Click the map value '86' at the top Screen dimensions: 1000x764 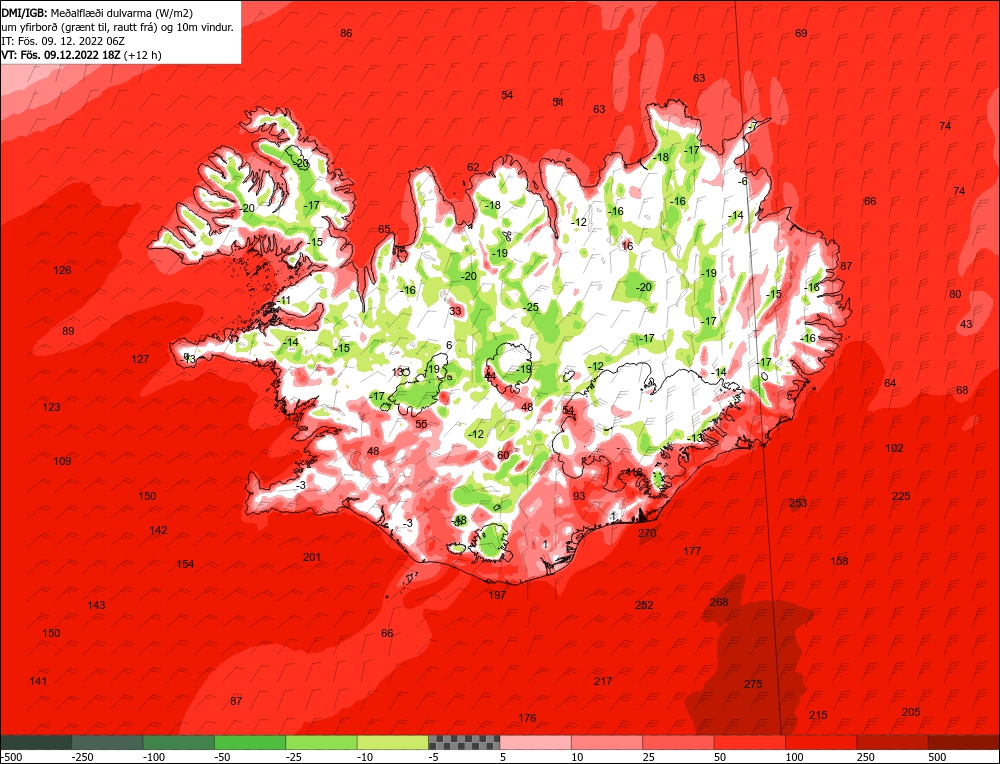click(346, 33)
